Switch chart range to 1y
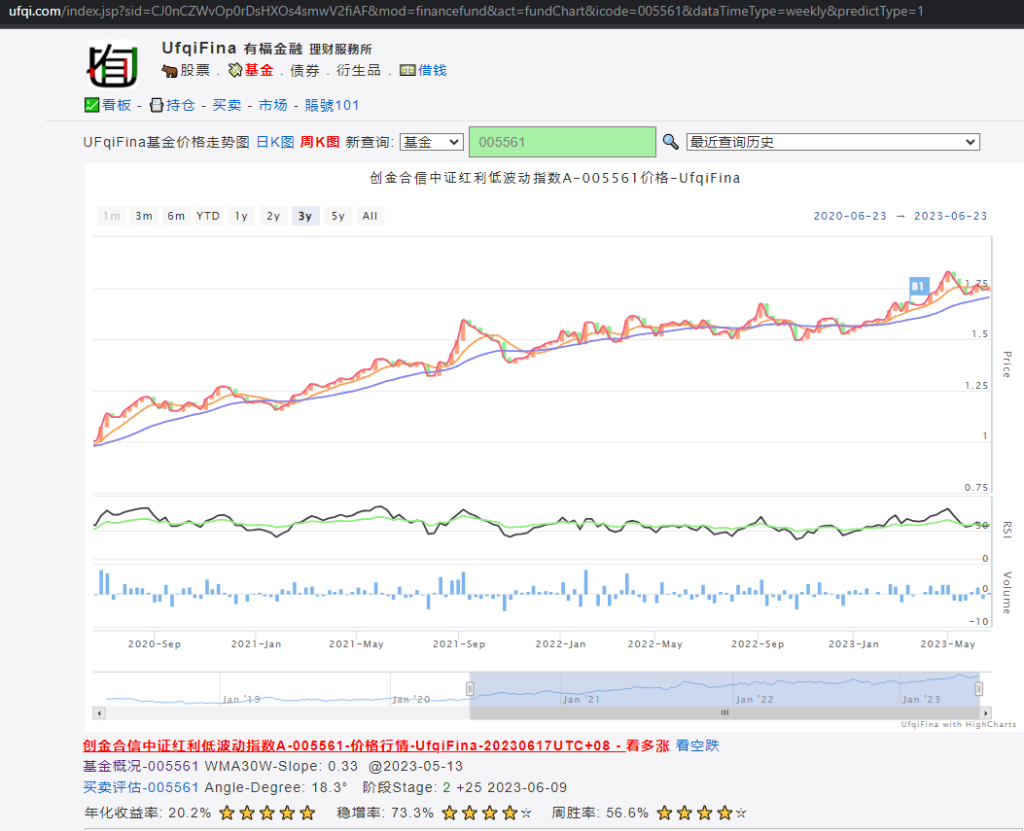 241,216
